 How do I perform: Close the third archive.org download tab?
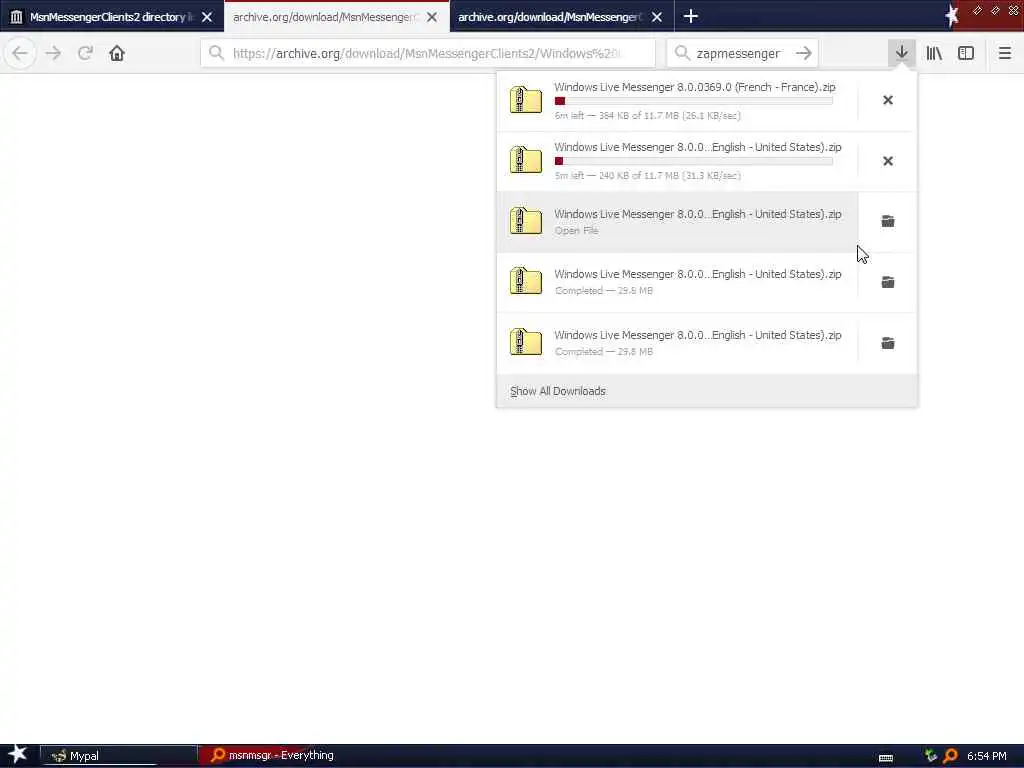tap(657, 17)
